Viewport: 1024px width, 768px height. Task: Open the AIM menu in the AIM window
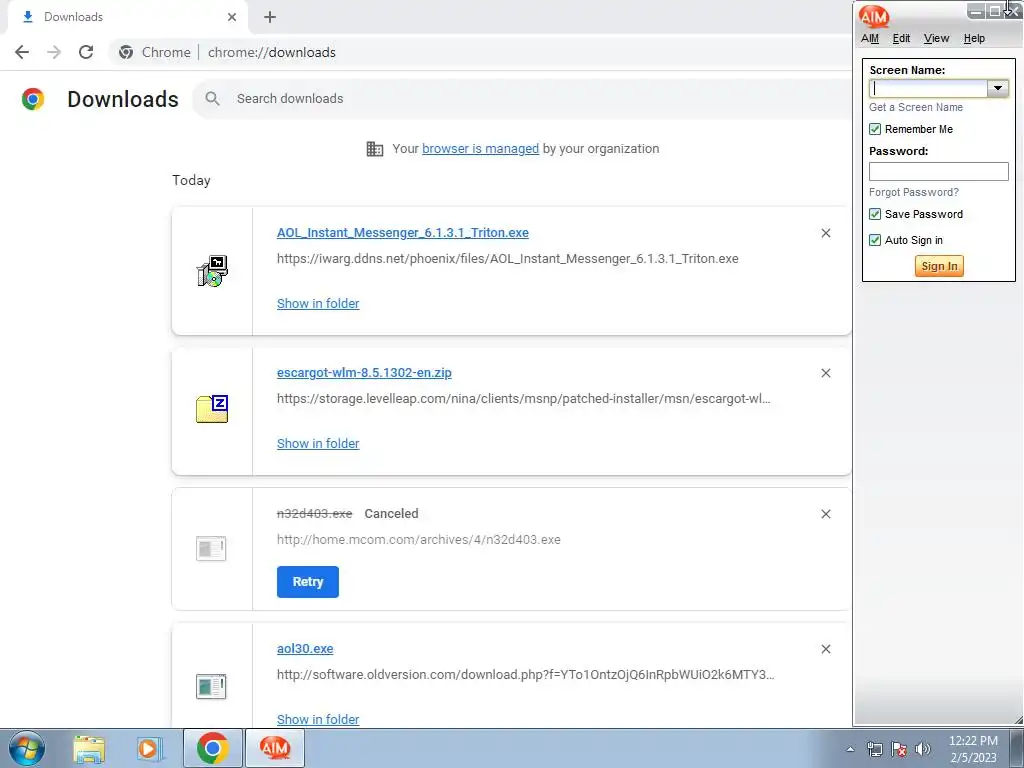(x=870, y=39)
